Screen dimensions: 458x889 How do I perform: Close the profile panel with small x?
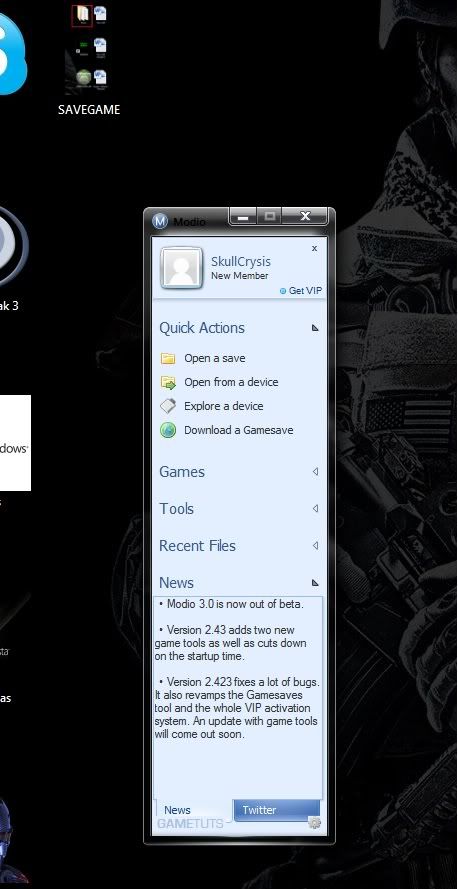coord(315,248)
